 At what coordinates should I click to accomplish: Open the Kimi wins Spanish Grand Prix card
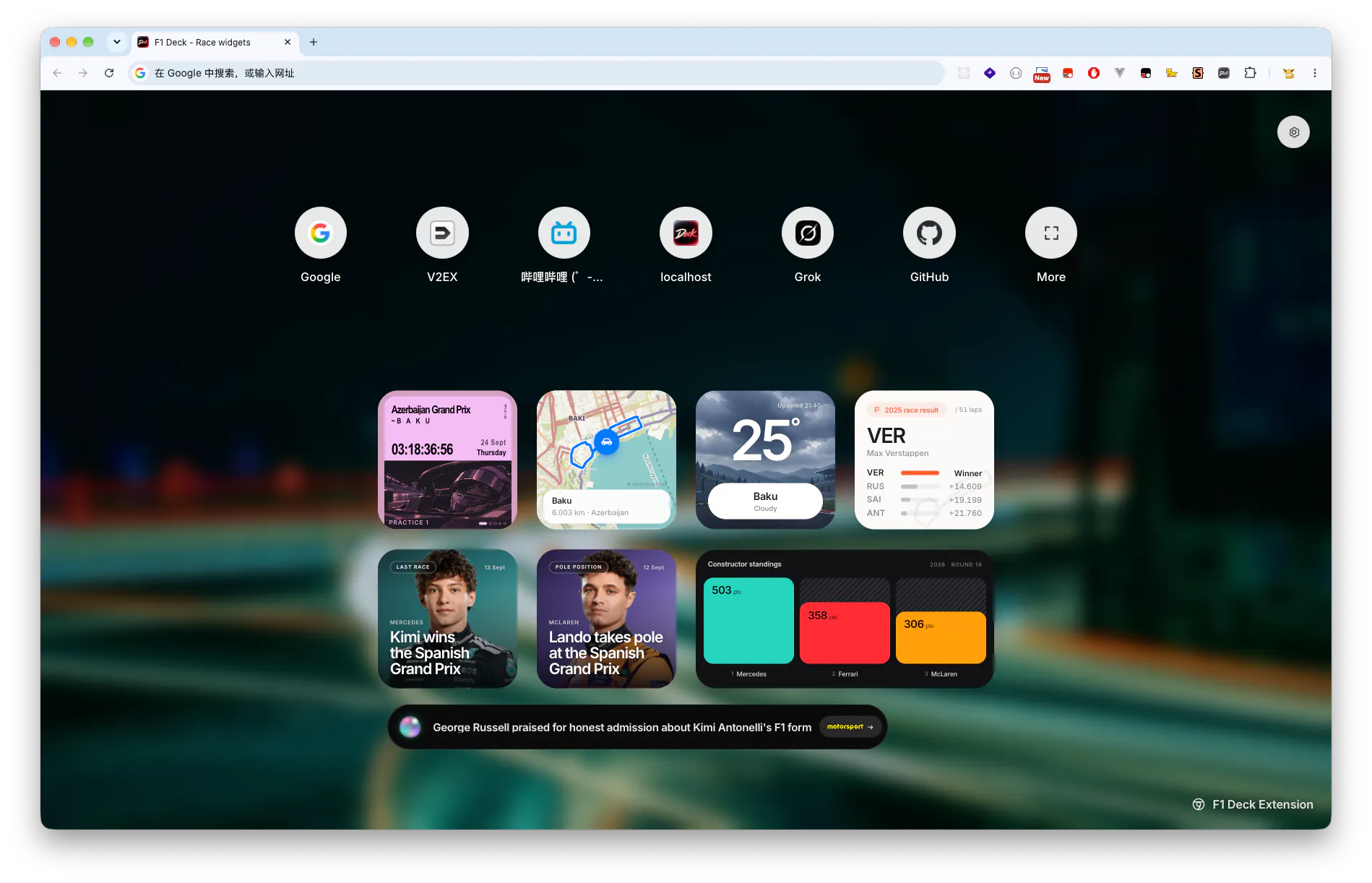pyautogui.click(x=448, y=619)
